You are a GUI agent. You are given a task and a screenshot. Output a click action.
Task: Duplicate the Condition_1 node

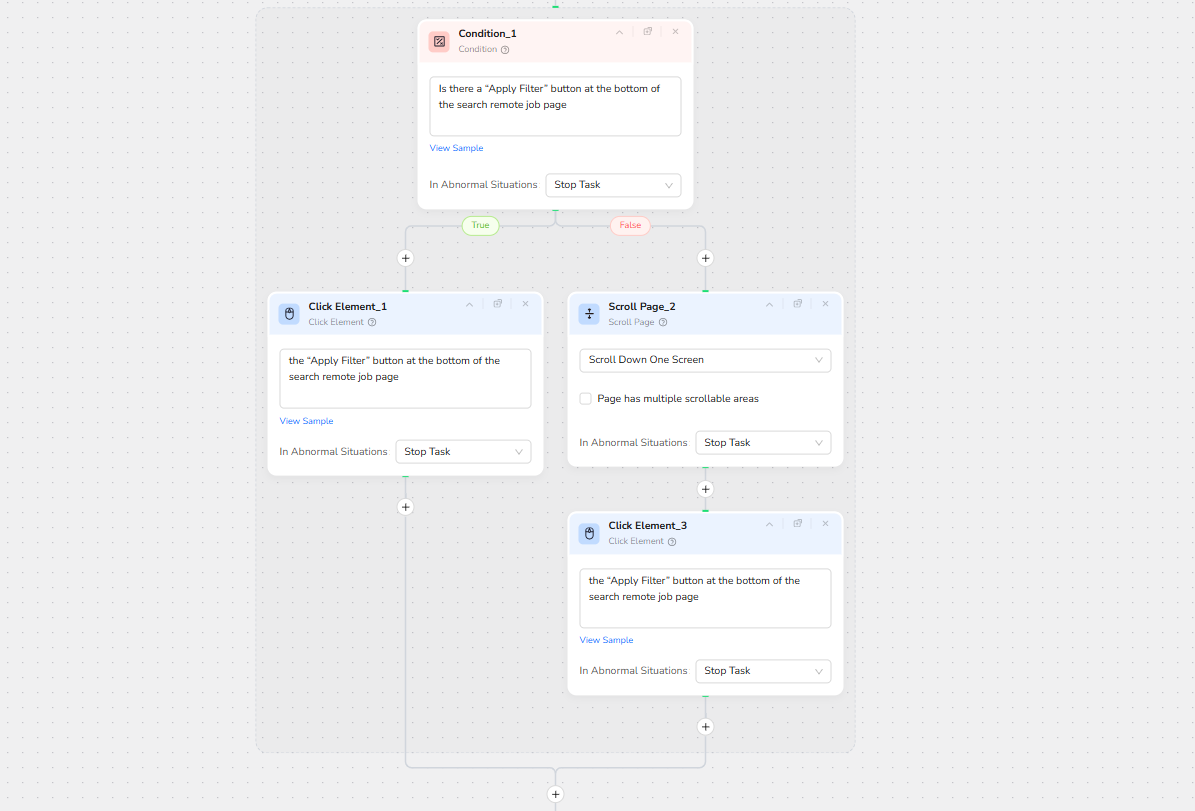coord(648,32)
